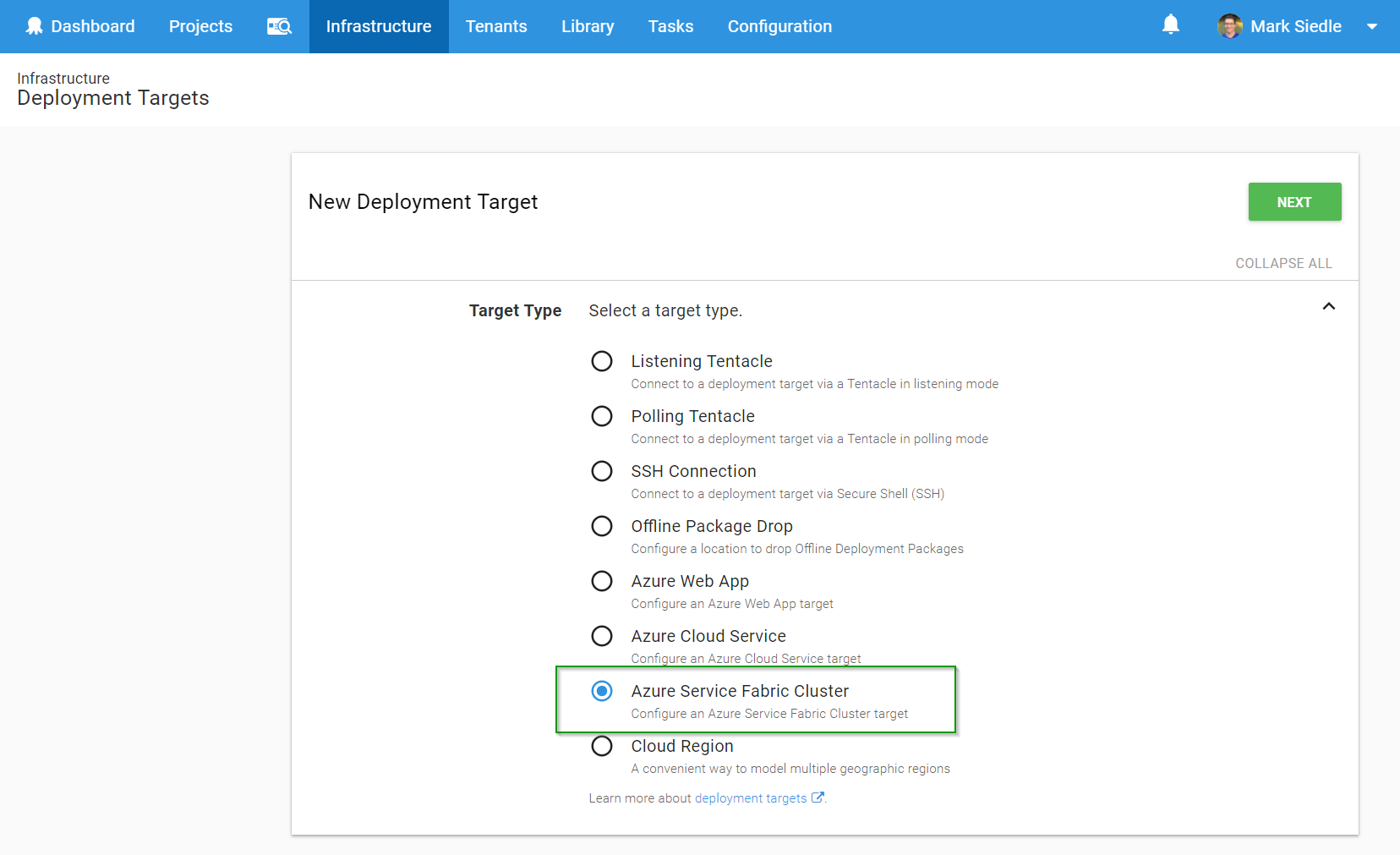Click the Listening Tentacle radio circle icon

point(602,360)
